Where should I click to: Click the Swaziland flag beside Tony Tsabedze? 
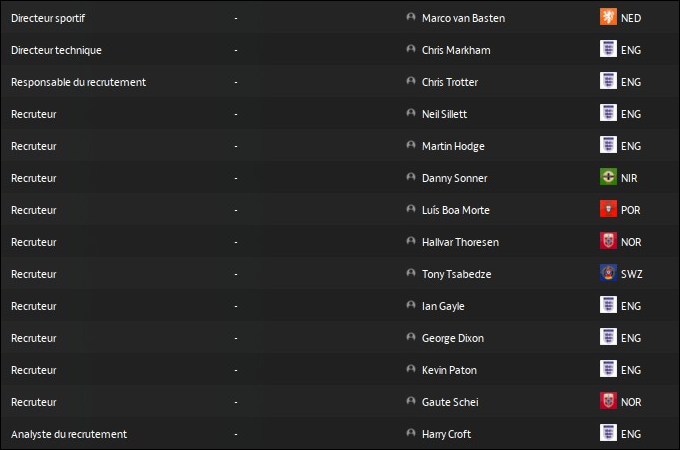pyautogui.click(x=607, y=274)
